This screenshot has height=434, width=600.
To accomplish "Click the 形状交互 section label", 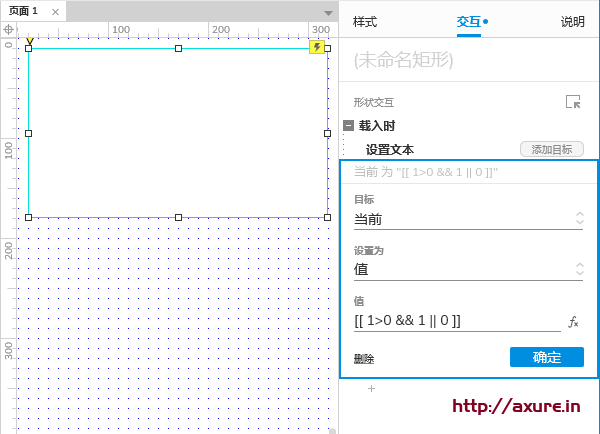I will tap(373, 103).
